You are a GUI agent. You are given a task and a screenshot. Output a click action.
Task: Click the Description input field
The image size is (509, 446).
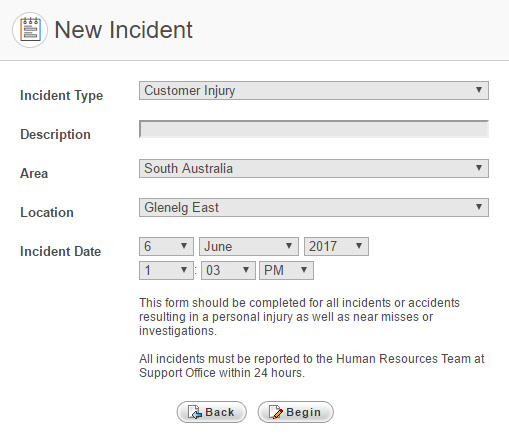coord(314,129)
